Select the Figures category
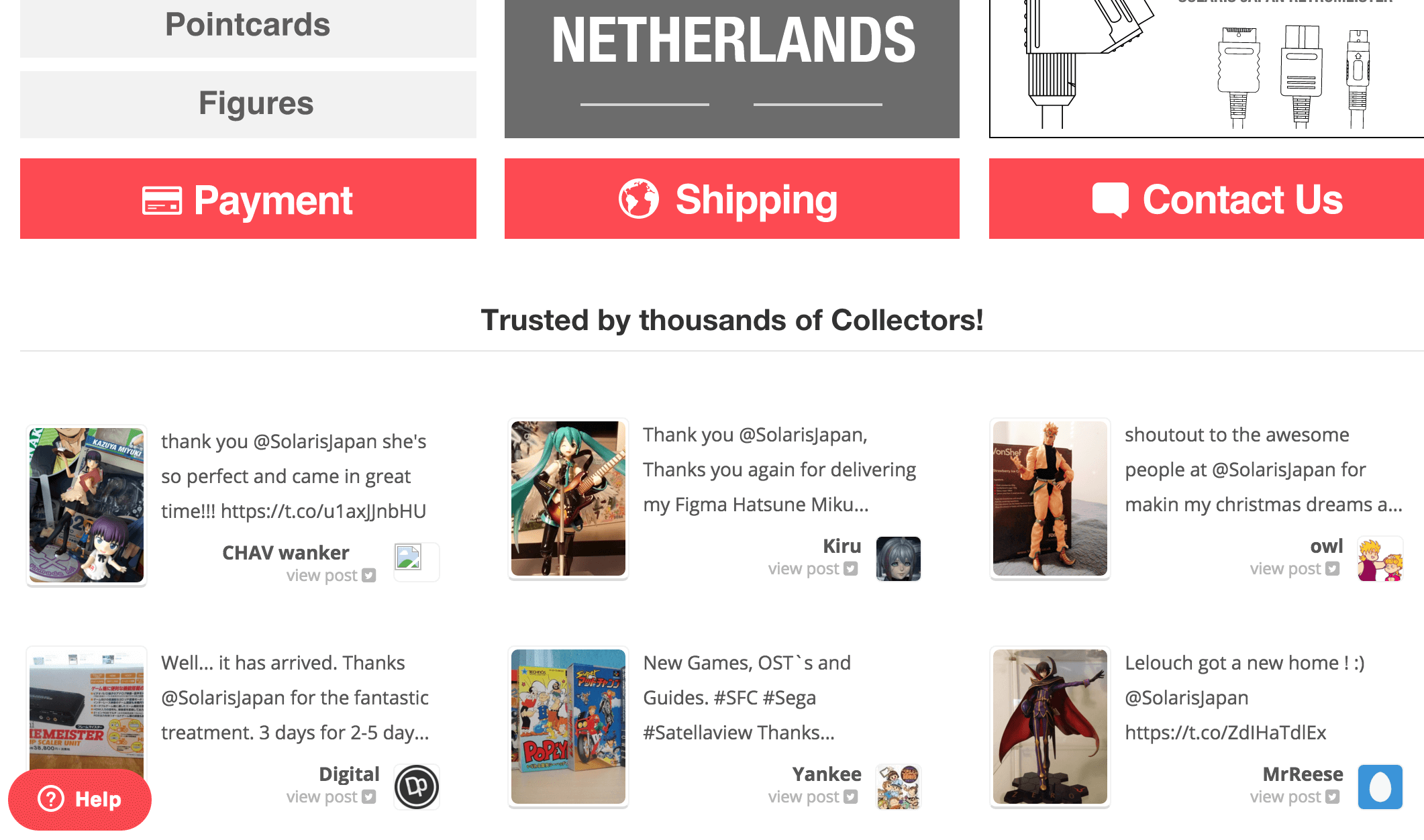This screenshot has width=1424, height=840. point(248,105)
